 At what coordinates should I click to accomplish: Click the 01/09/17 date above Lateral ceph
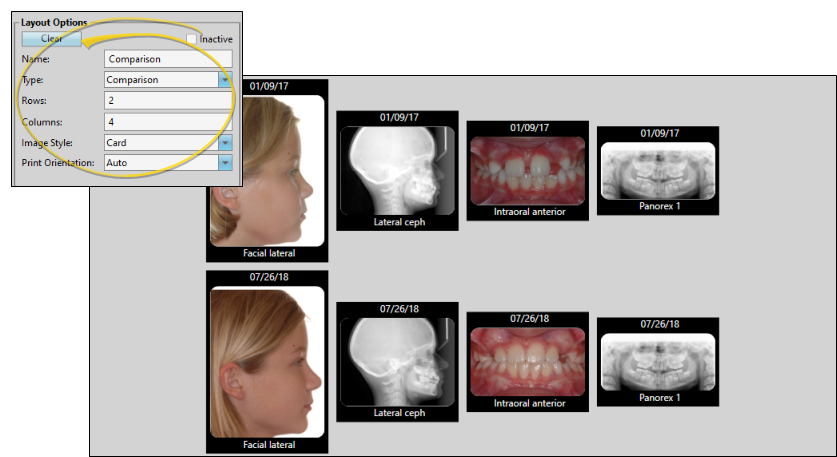tap(398, 117)
